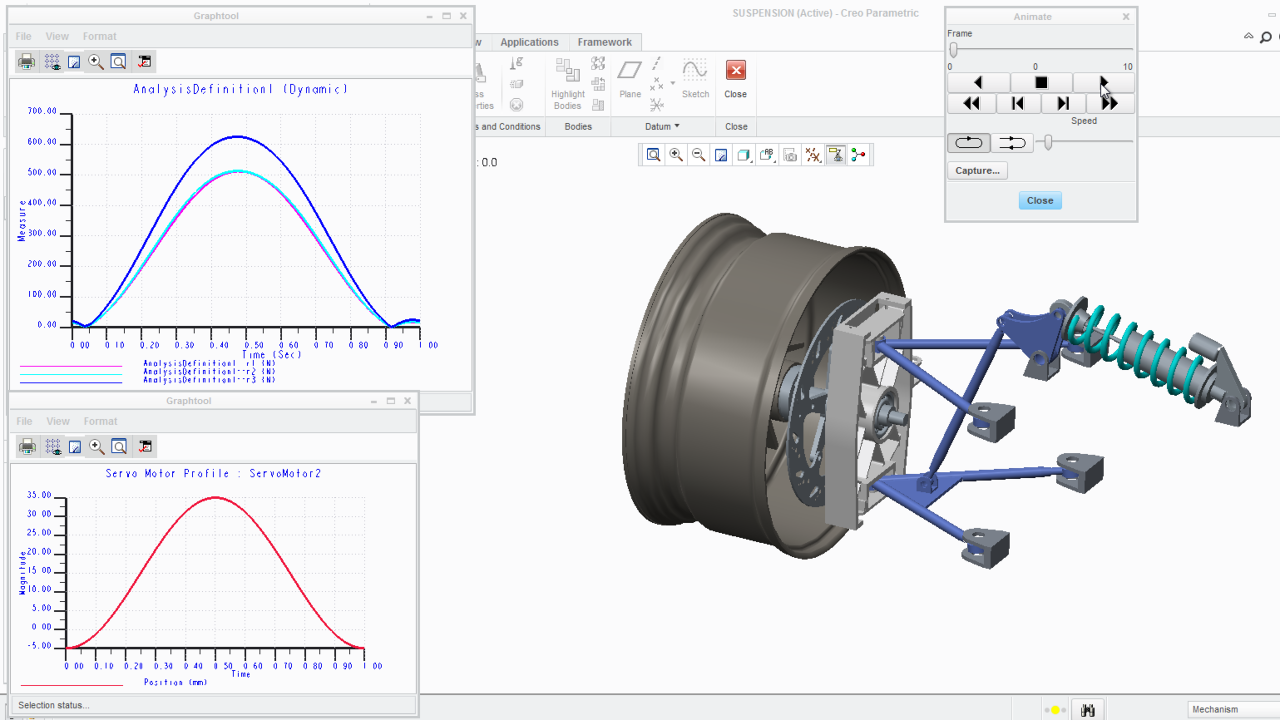Zoom out using the graphics toolbar

(x=698, y=155)
